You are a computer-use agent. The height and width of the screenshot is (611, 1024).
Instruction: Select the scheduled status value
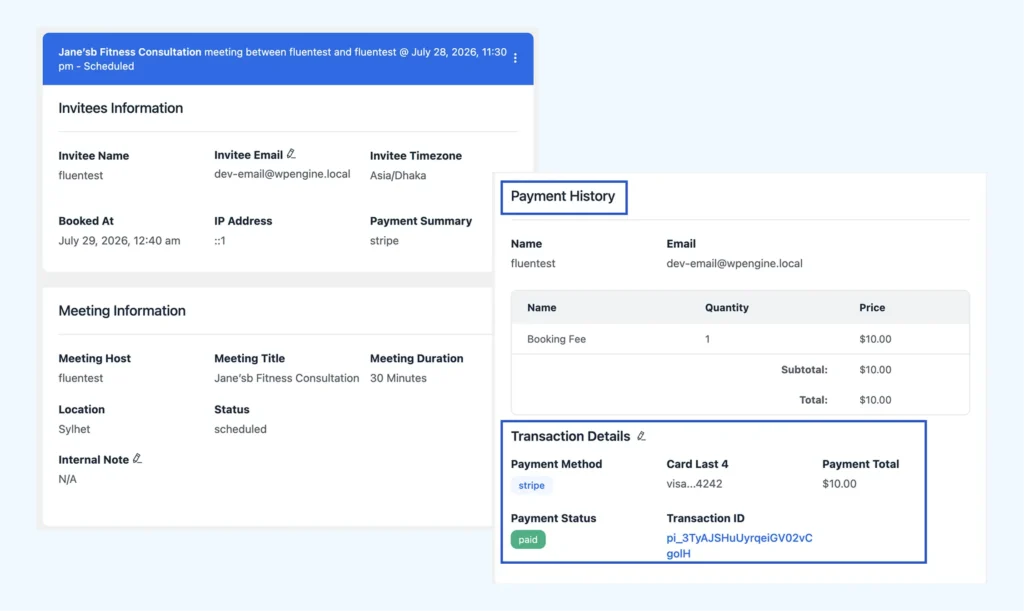tap(240, 429)
